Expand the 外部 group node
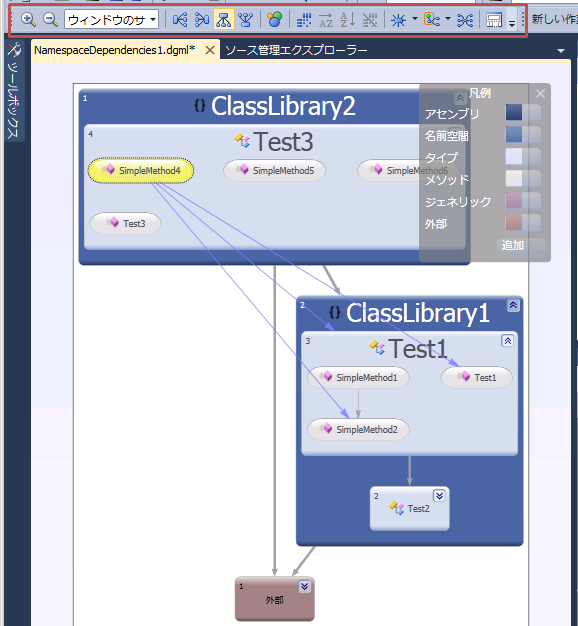The image size is (578, 626). pyautogui.click(x=305, y=586)
